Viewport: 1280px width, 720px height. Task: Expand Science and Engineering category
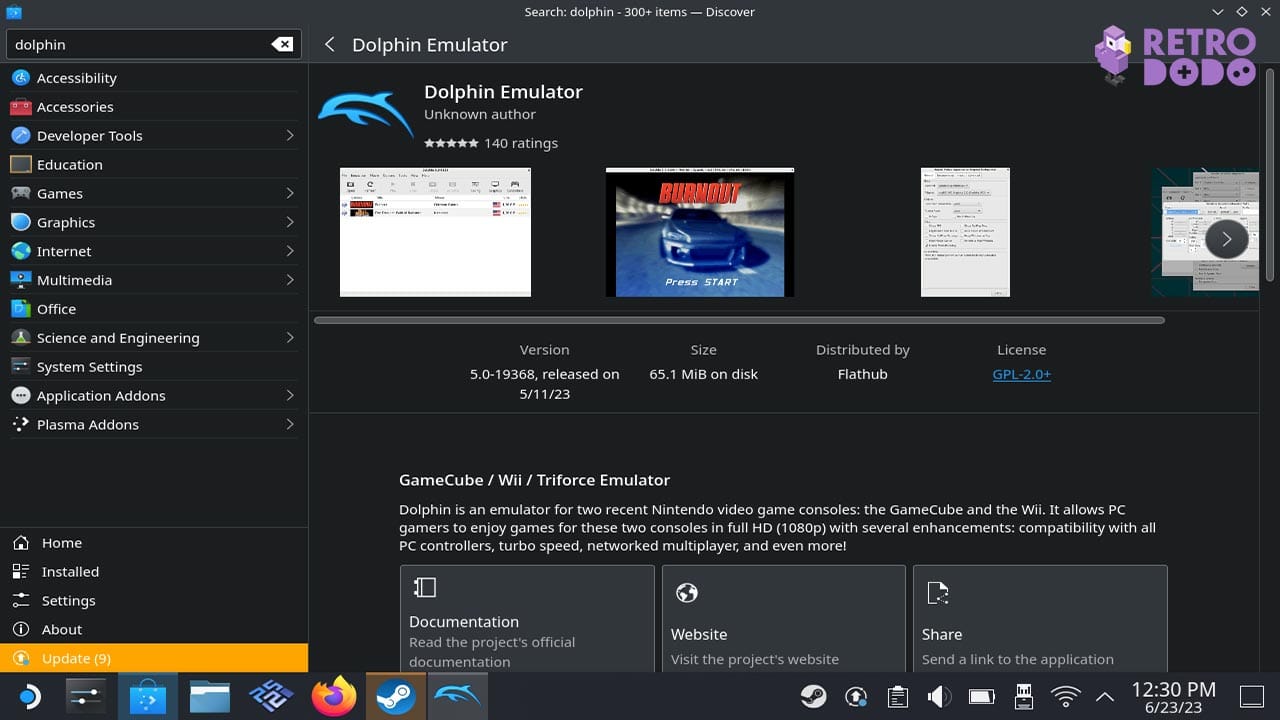pos(290,338)
